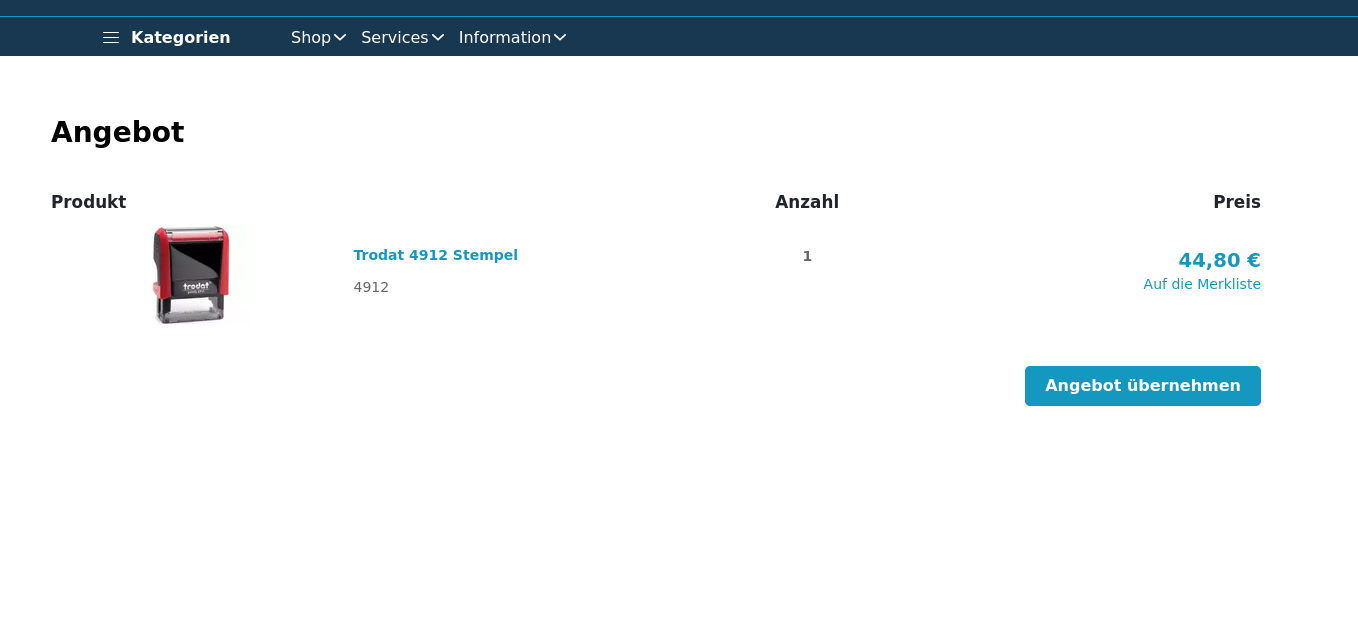Click the quantity value 1

(x=807, y=256)
